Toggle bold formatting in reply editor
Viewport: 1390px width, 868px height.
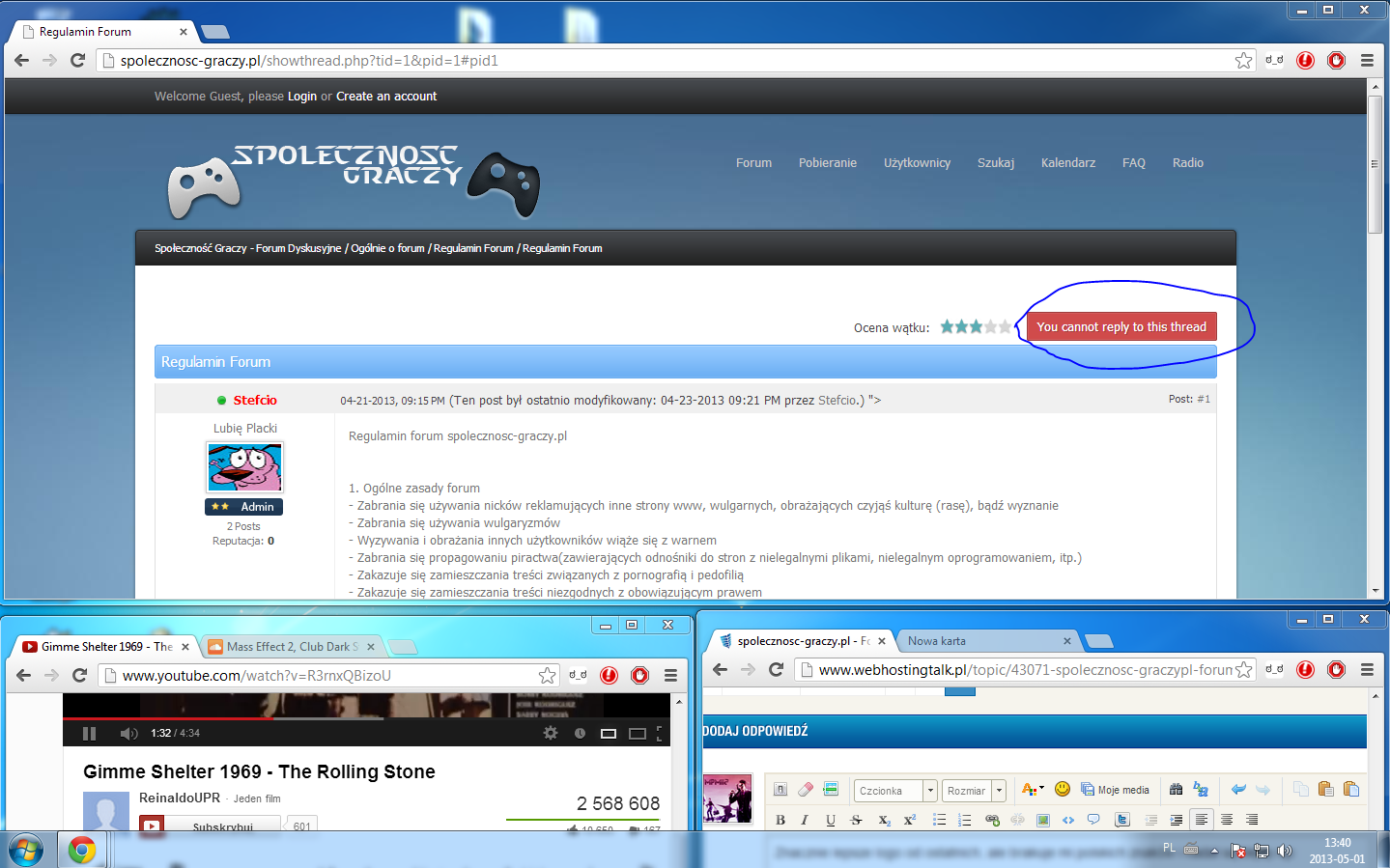[x=780, y=820]
